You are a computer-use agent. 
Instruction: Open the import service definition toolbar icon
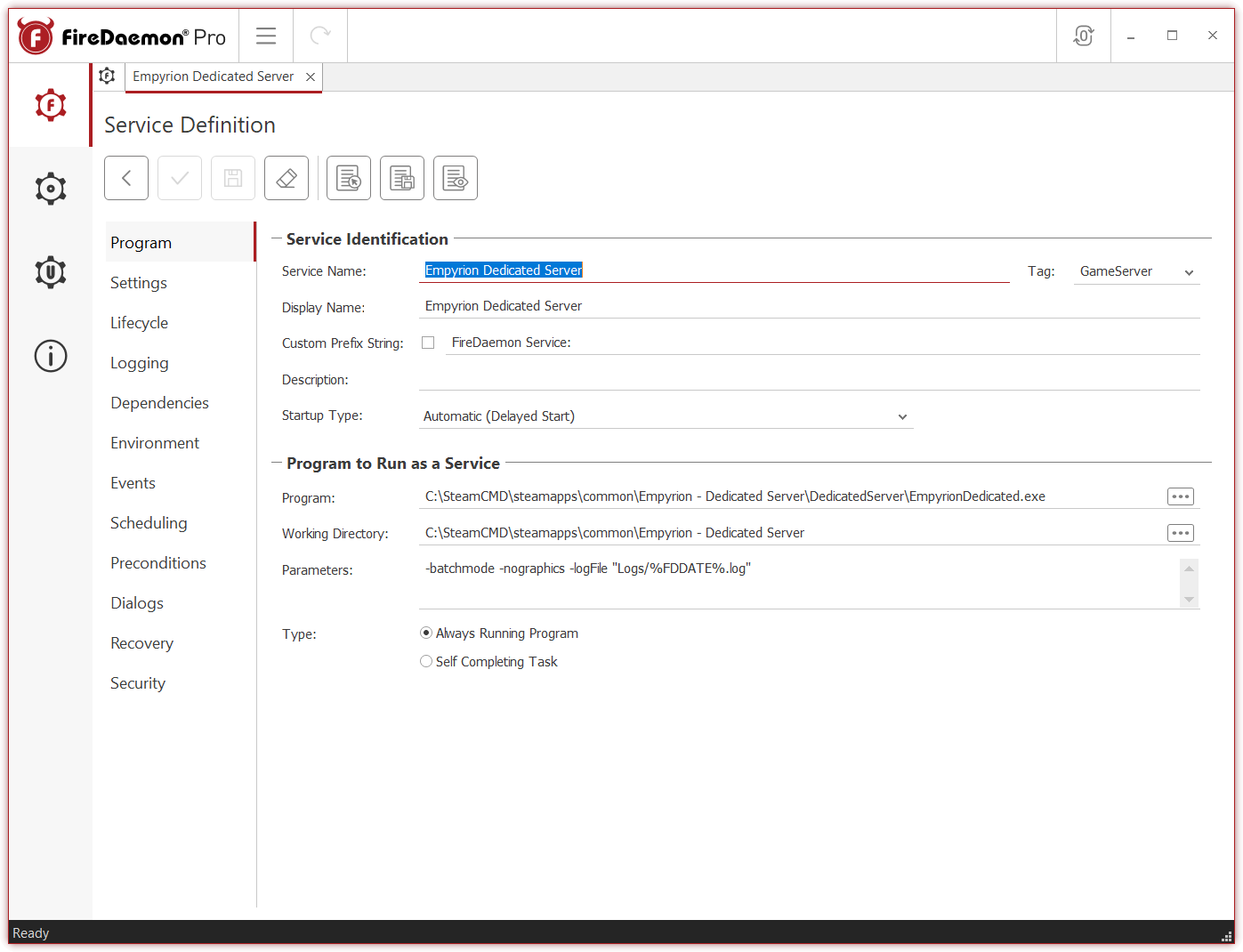click(348, 177)
